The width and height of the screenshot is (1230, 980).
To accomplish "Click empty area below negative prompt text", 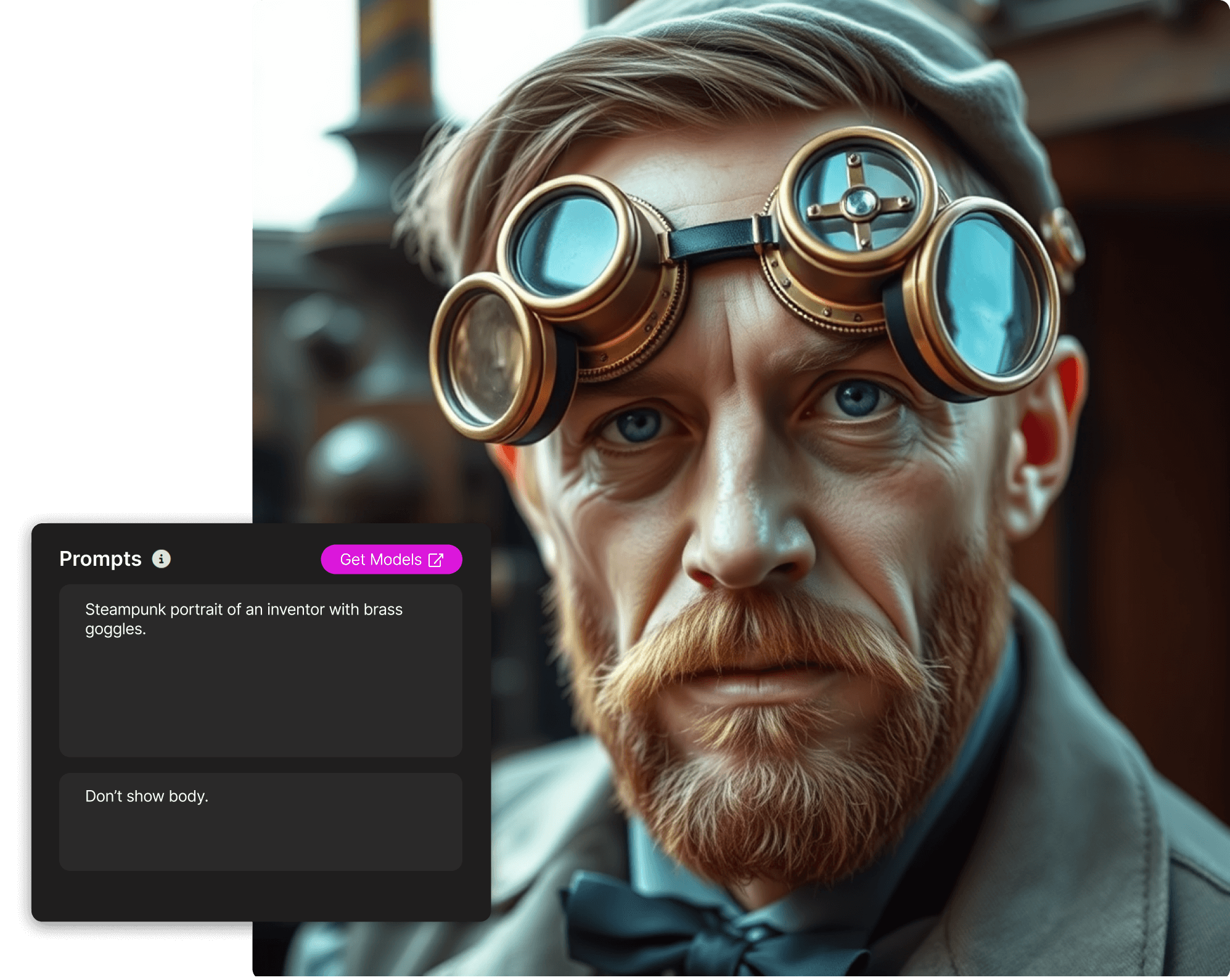I will click(260, 841).
